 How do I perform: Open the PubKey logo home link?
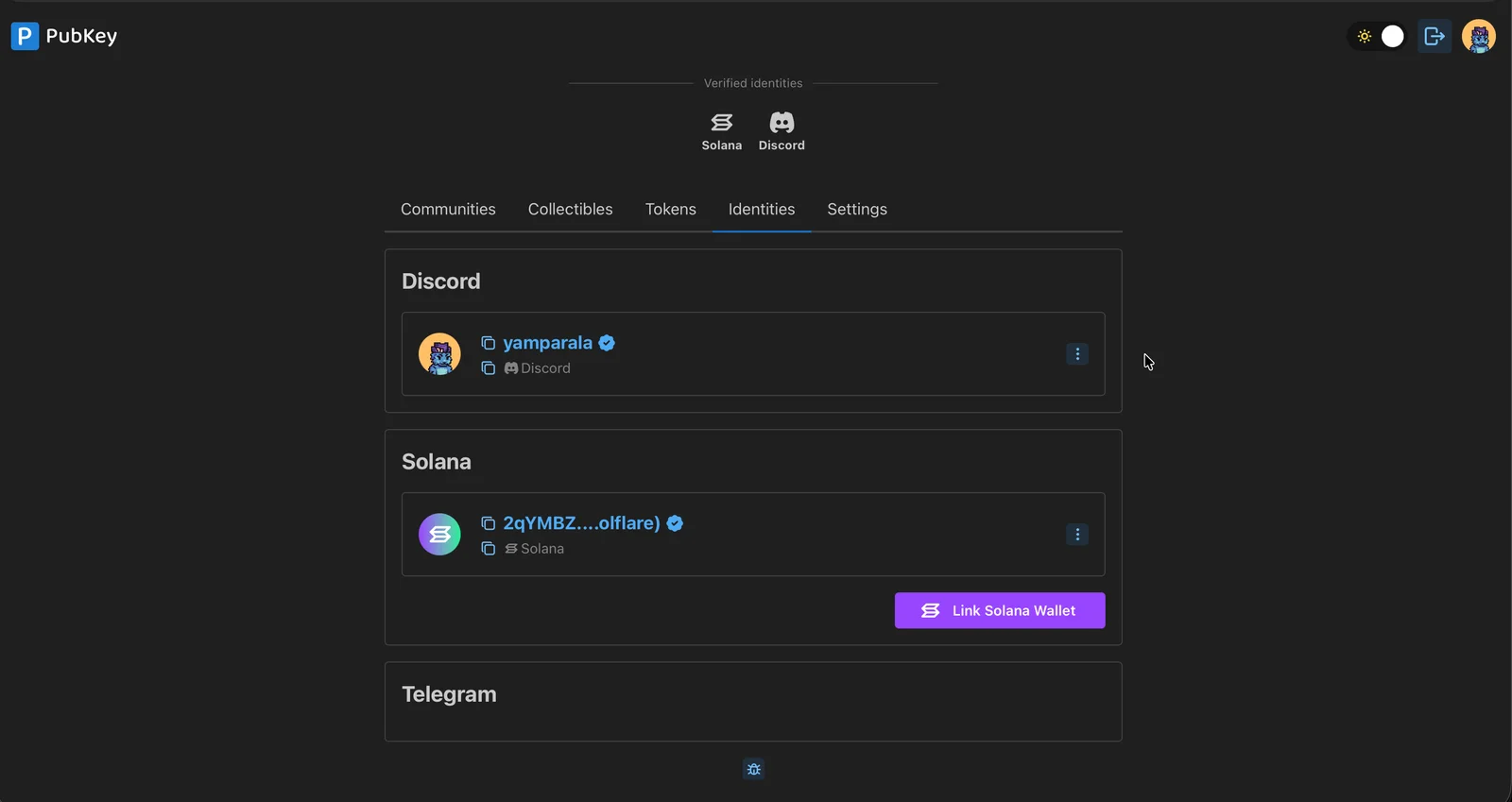tap(64, 36)
